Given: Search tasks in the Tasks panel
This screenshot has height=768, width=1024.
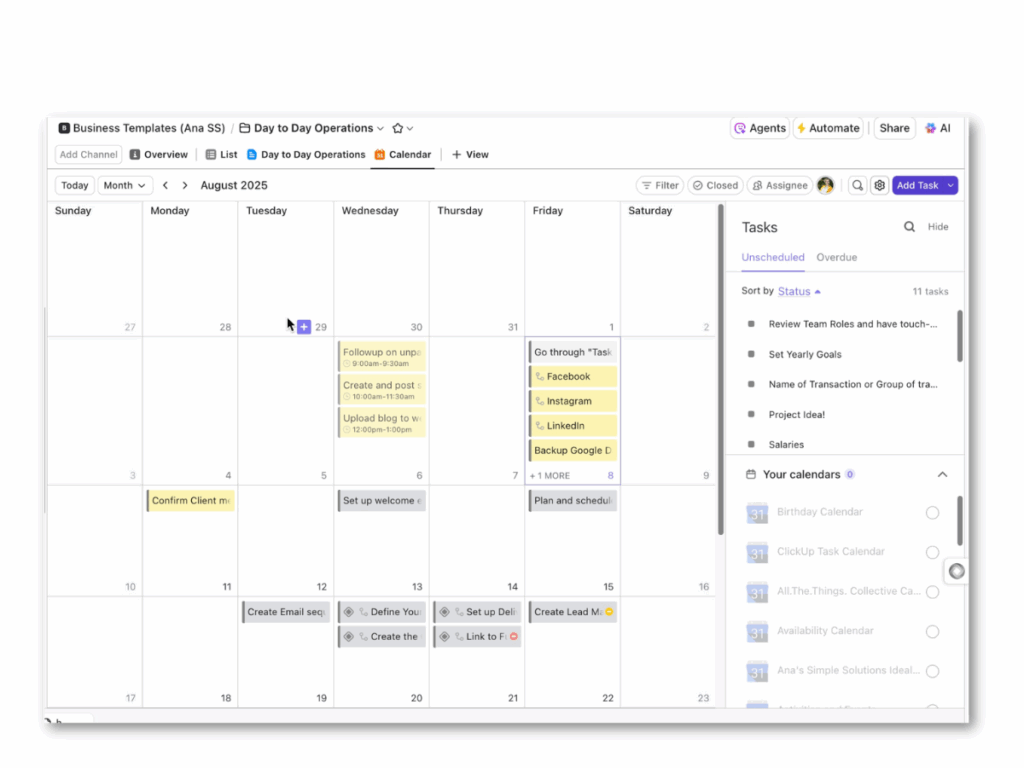Looking at the screenshot, I should tap(909, 227).
